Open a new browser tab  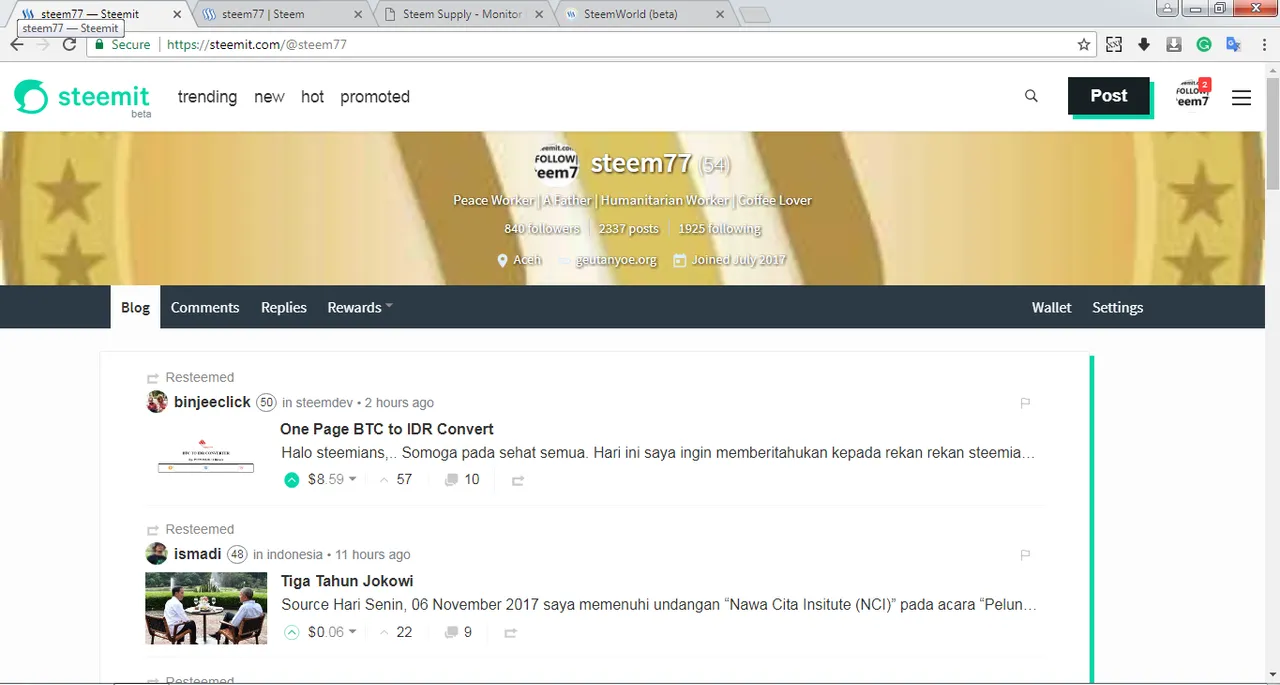(x=754, y=15)
